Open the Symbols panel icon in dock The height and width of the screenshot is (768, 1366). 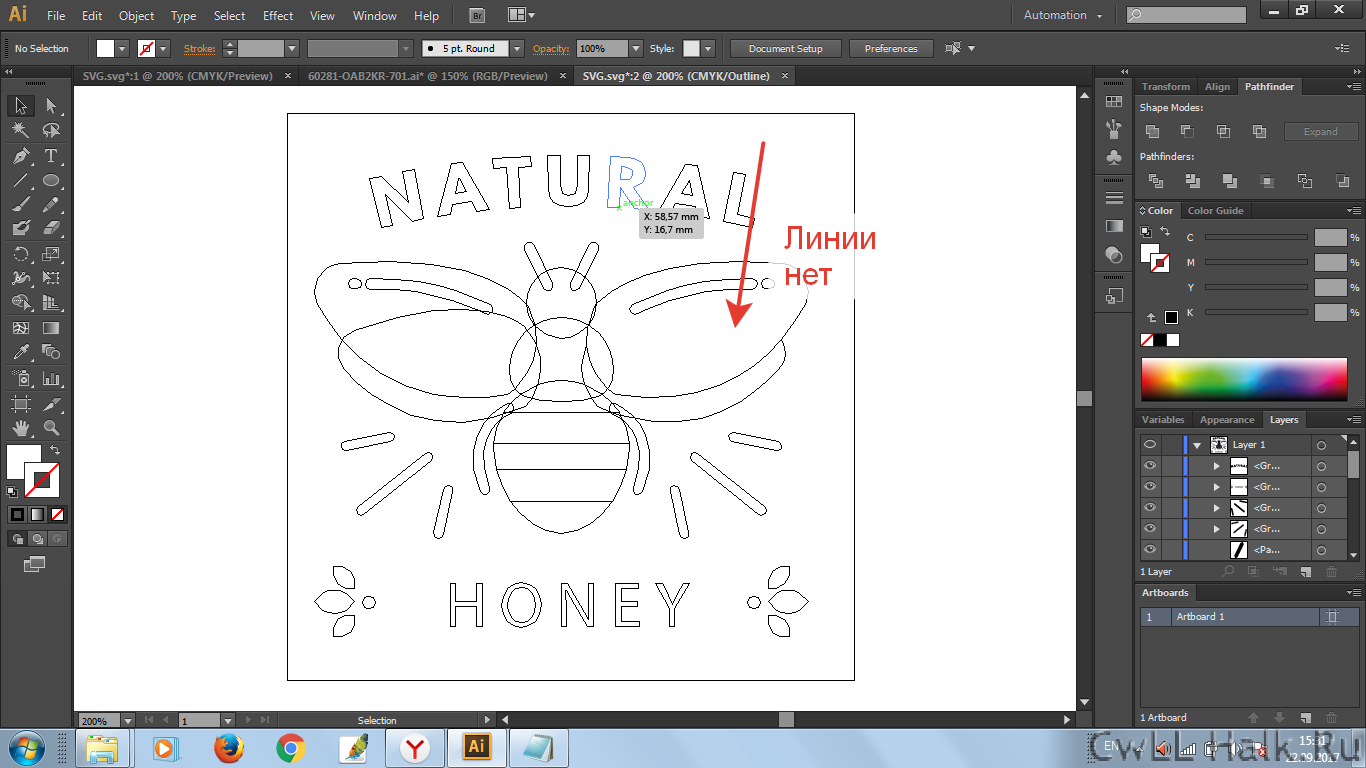pyautogui.click(x=1114, y=157)
